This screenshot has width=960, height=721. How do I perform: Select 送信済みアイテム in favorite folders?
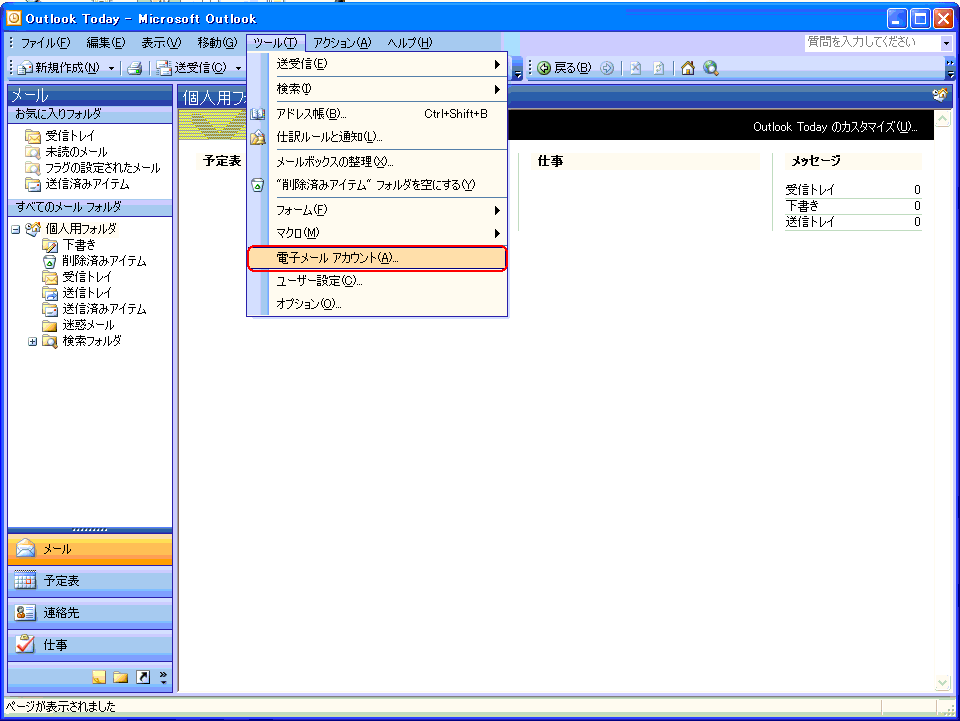tap(88, 184)
